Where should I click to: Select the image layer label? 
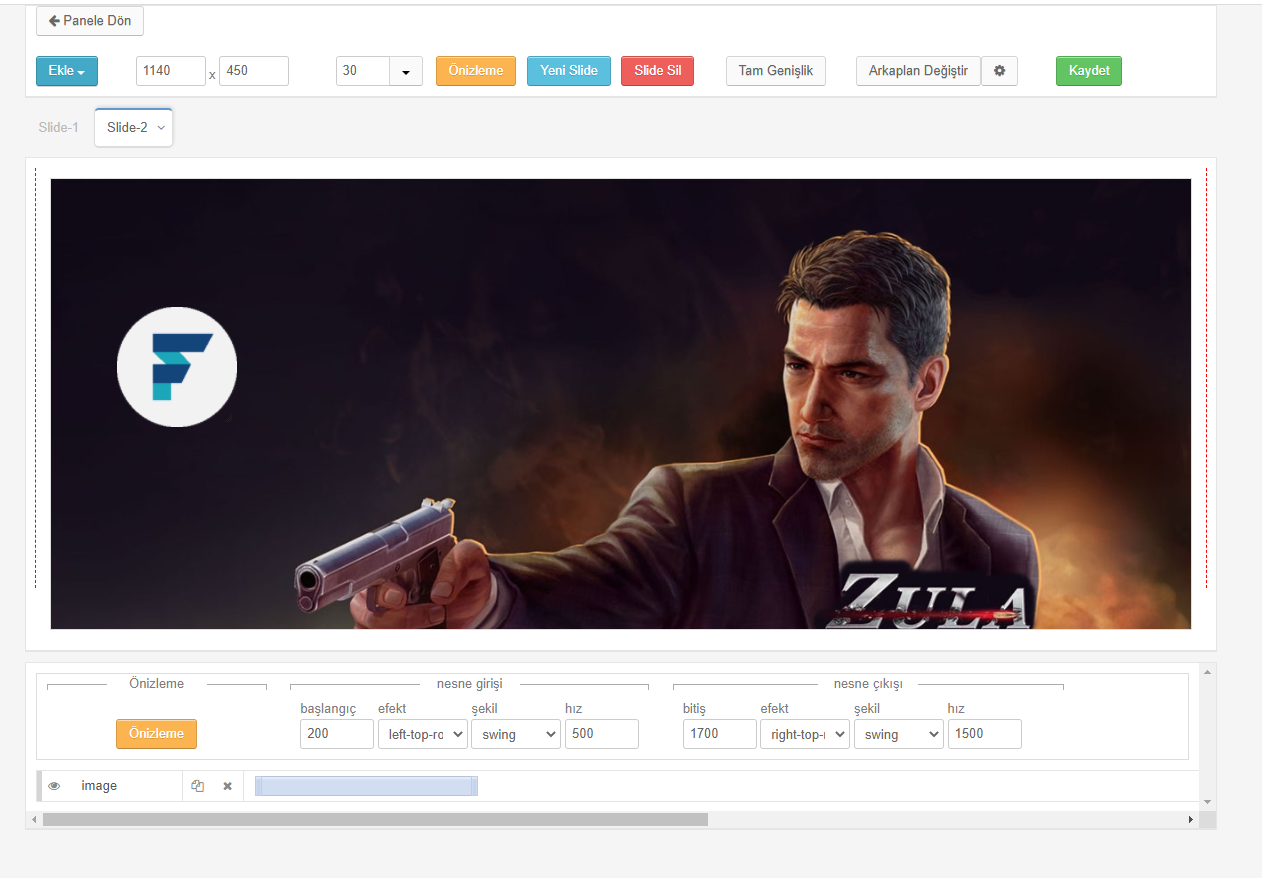[x=99, y=786]
